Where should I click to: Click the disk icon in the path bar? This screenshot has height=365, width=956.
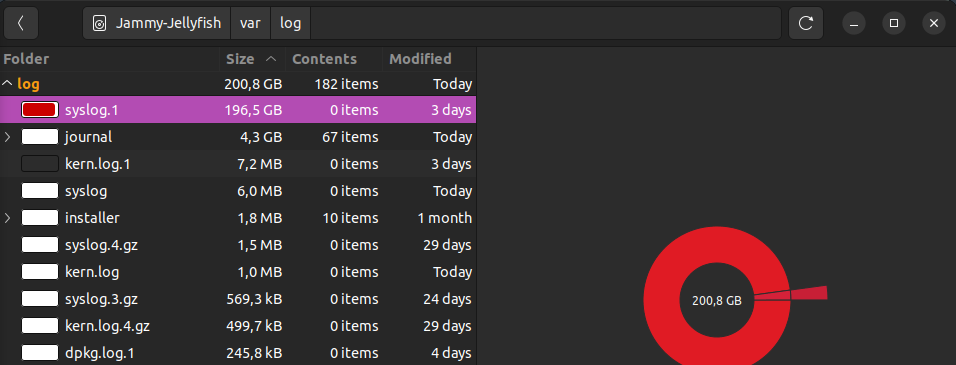pyautogui.click(x=99, y=23)
